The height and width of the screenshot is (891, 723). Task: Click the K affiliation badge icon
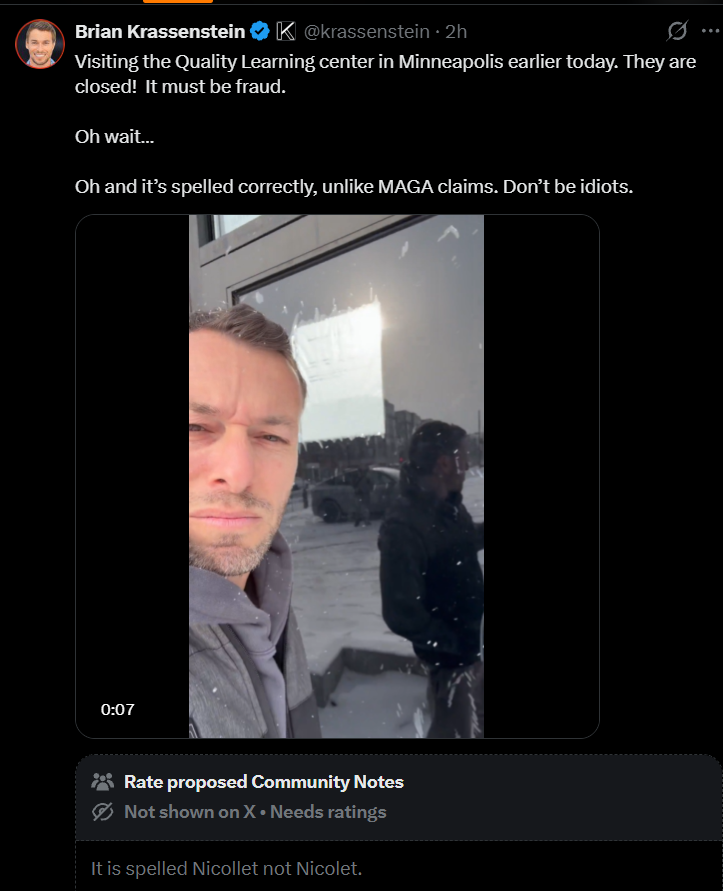286,31
